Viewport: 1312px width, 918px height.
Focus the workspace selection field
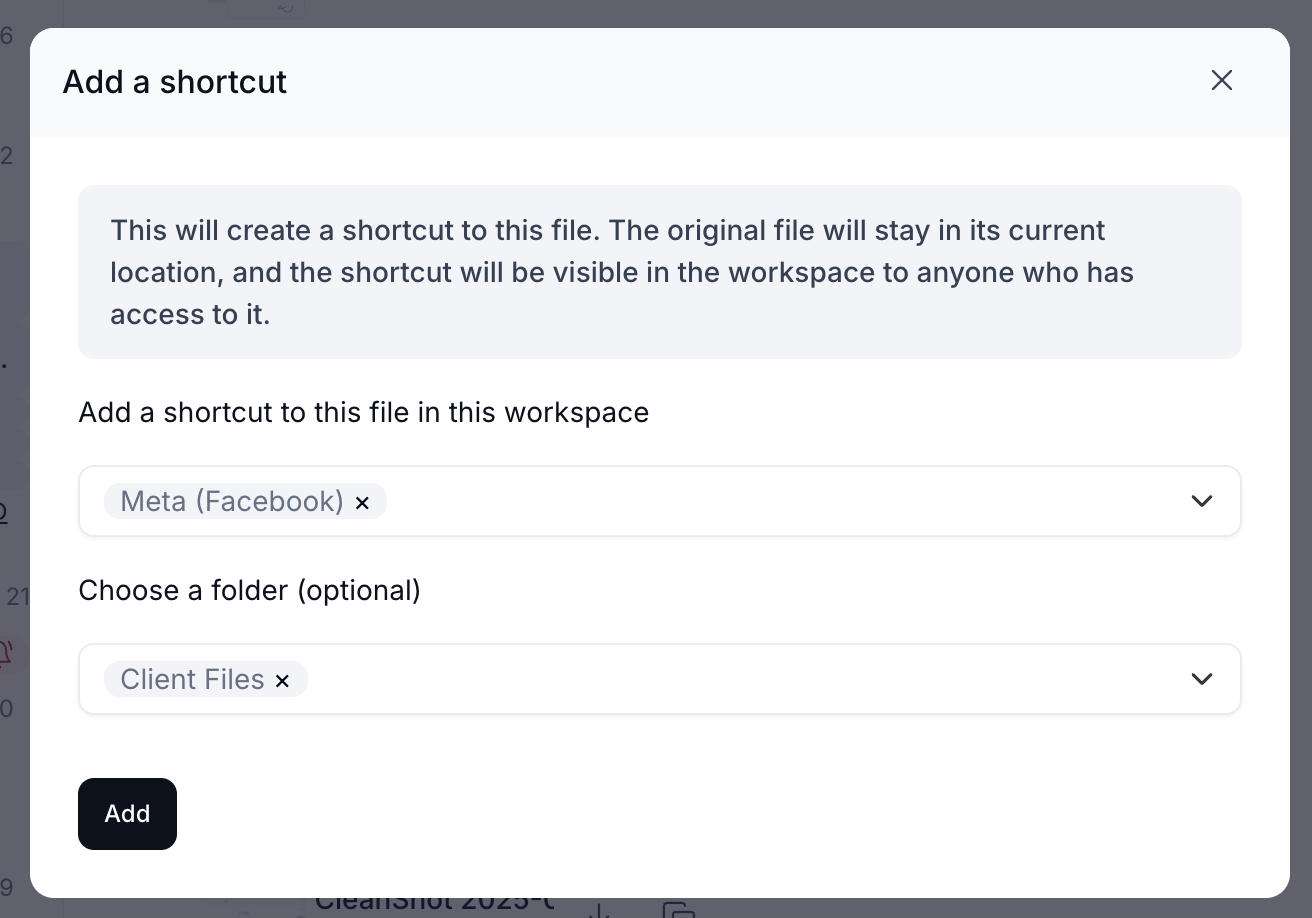click(x=660, y=501)
